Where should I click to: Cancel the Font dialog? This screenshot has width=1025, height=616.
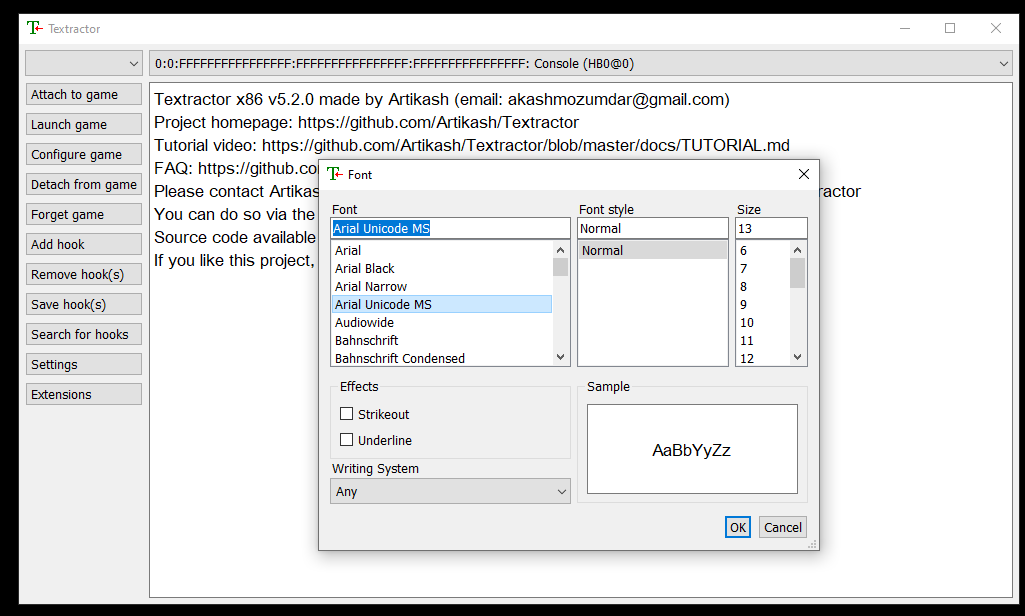[x=782, y=527]
